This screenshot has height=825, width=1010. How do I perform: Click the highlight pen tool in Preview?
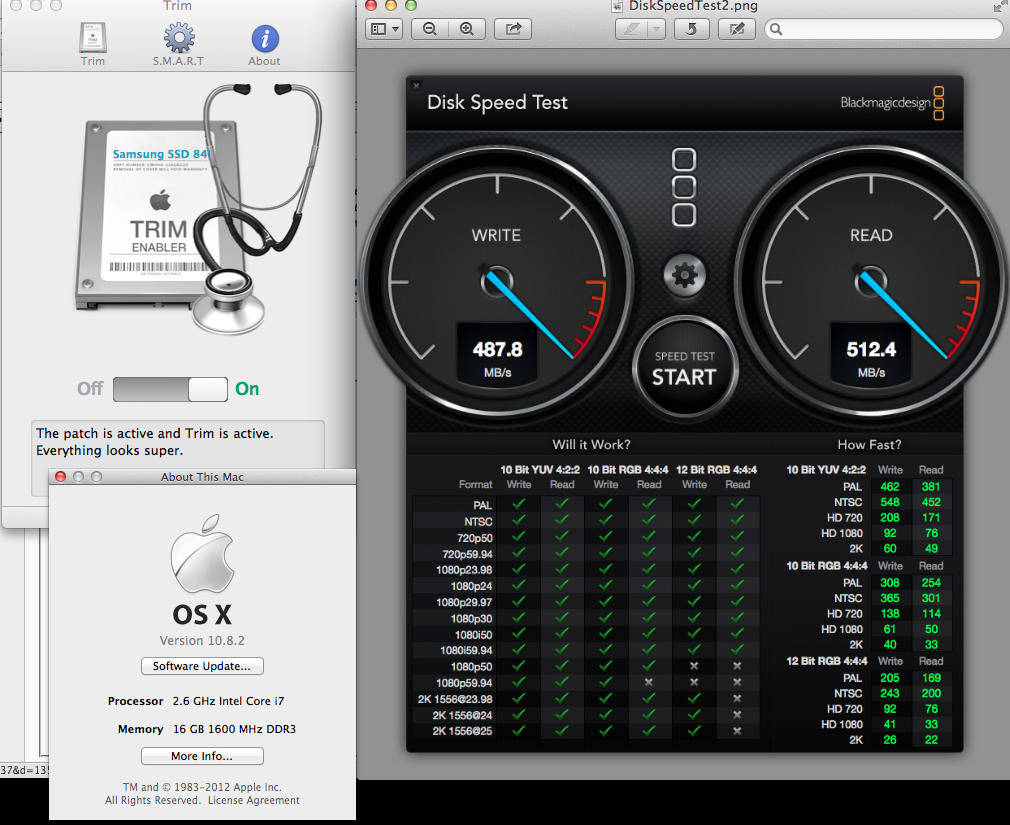tap(631, 29)
